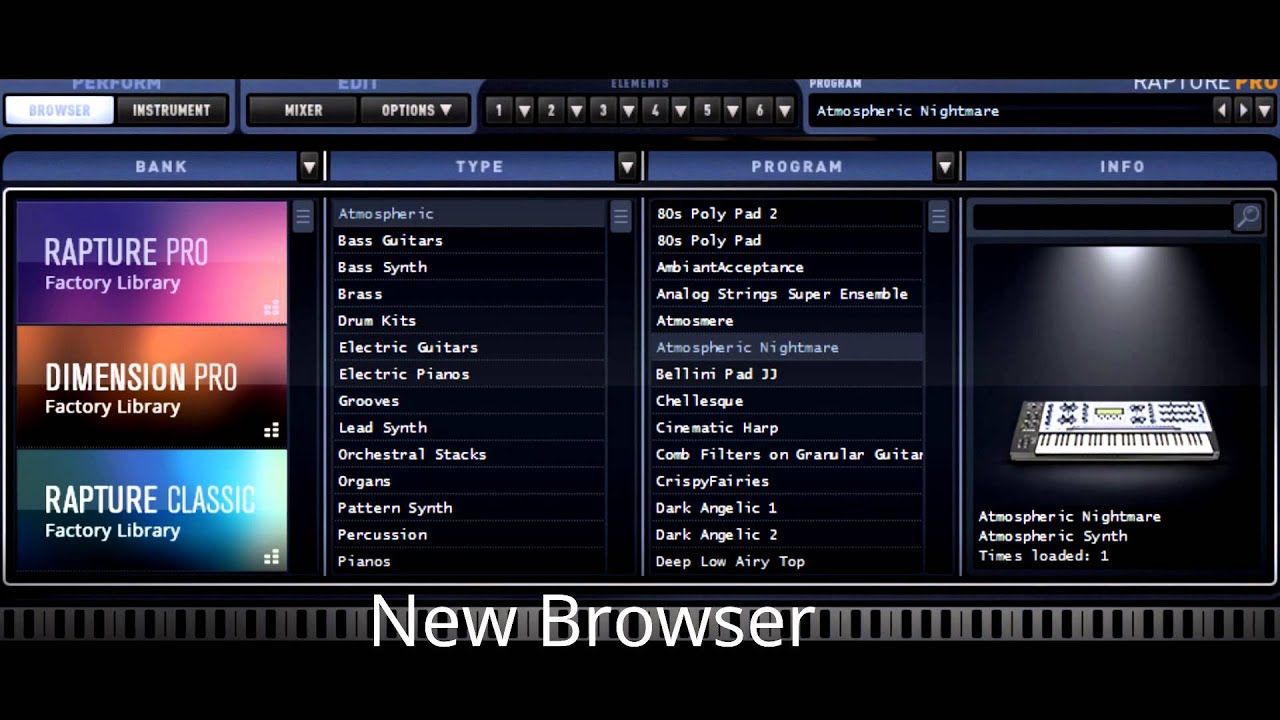Expand the Program column dropdown arrow
Image resolution: width=1280 pixels, height=720 pixels.
945,167
